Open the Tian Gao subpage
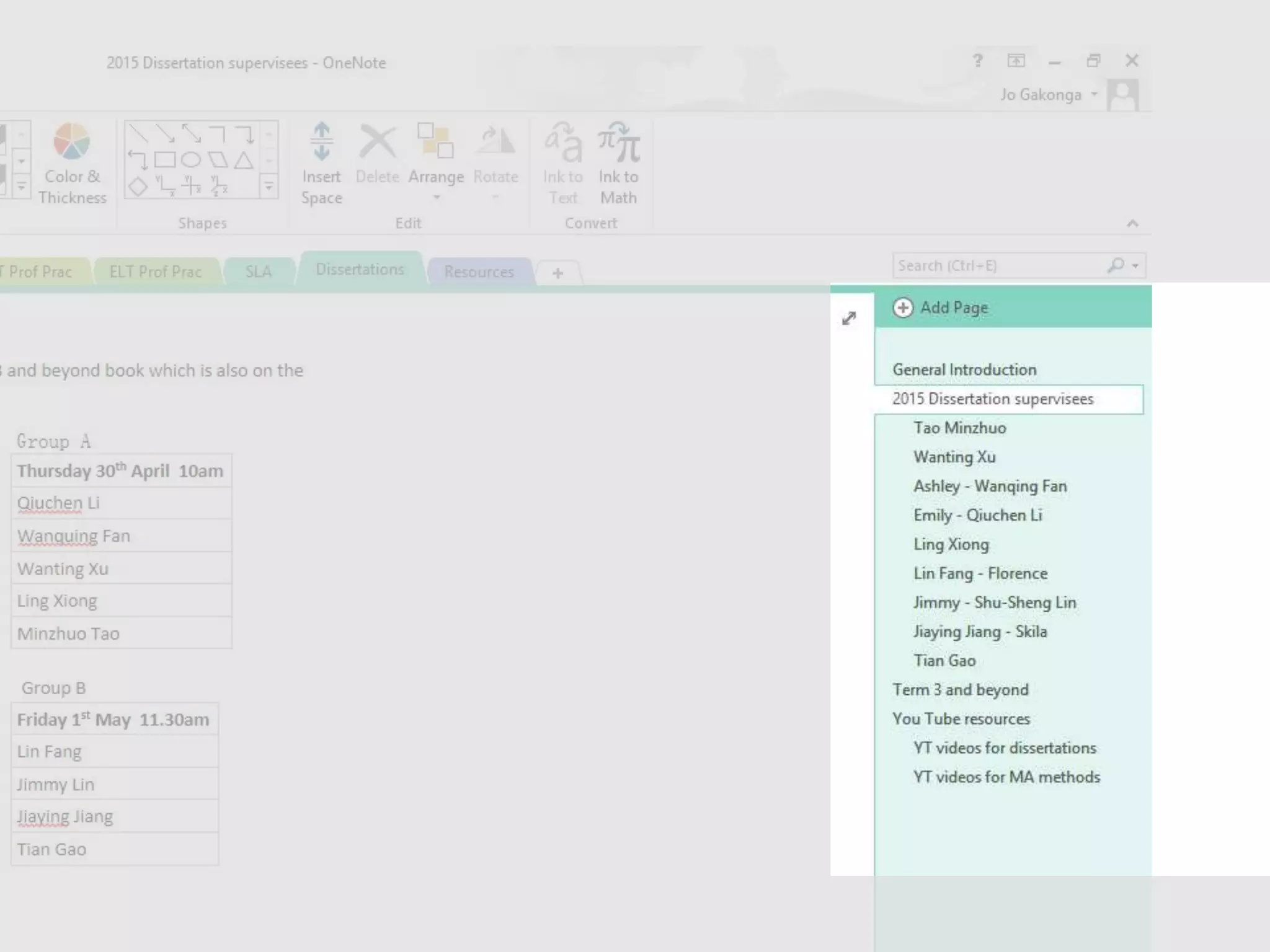The image size is (1270, 952). pyautogui.click(x=944, y=661)
